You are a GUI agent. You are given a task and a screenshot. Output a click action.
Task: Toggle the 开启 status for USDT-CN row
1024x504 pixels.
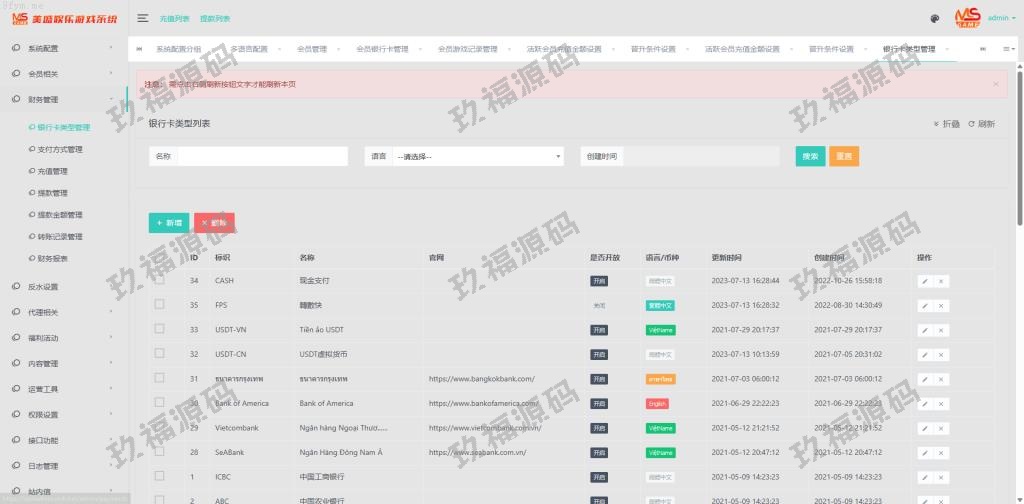(599, 354)
